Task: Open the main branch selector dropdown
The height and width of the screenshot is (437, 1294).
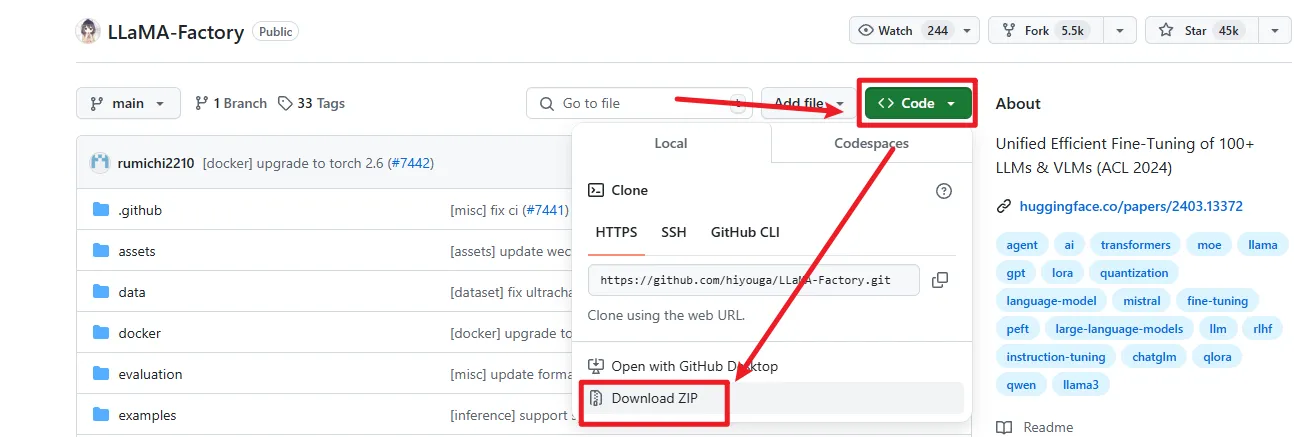Action: (128, 103)
